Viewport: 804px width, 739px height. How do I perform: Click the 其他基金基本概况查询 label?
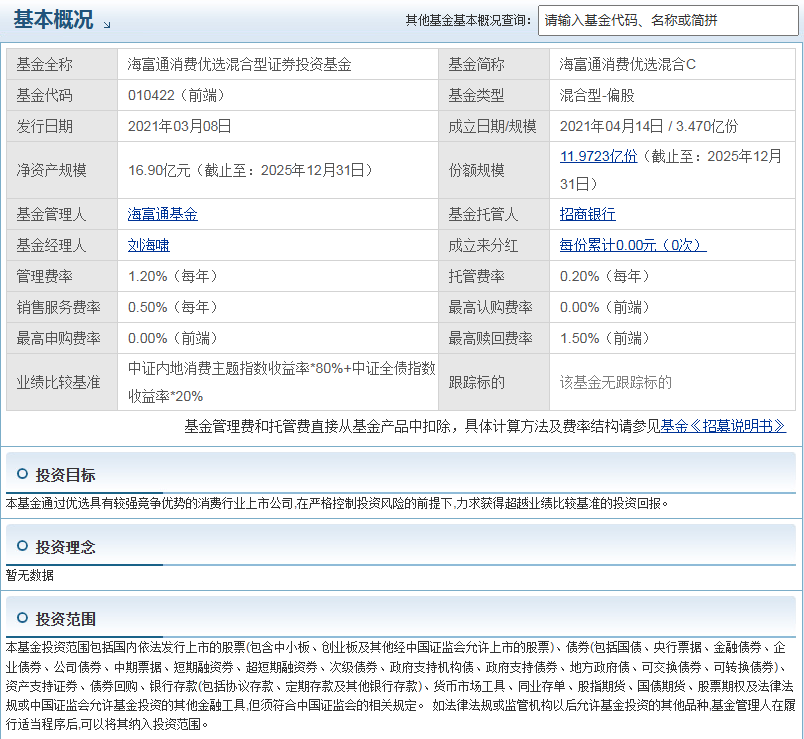coord(469,21)
